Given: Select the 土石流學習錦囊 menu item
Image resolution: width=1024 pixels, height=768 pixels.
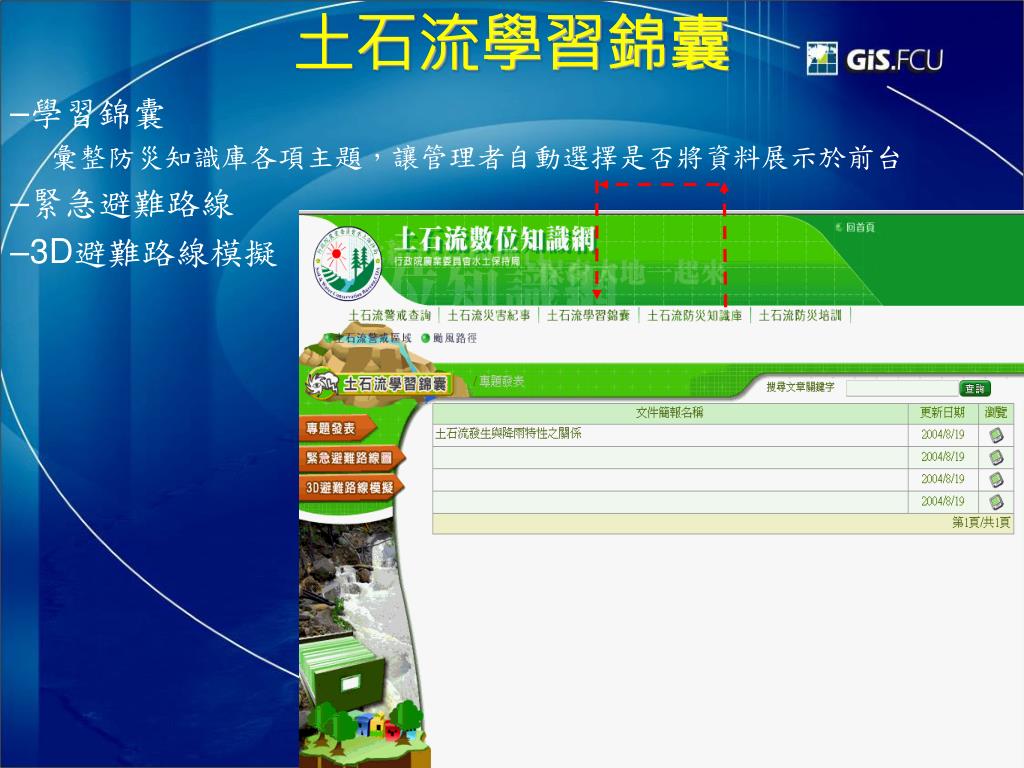Looking at the screenshot, I should click(x=588, y=315).
